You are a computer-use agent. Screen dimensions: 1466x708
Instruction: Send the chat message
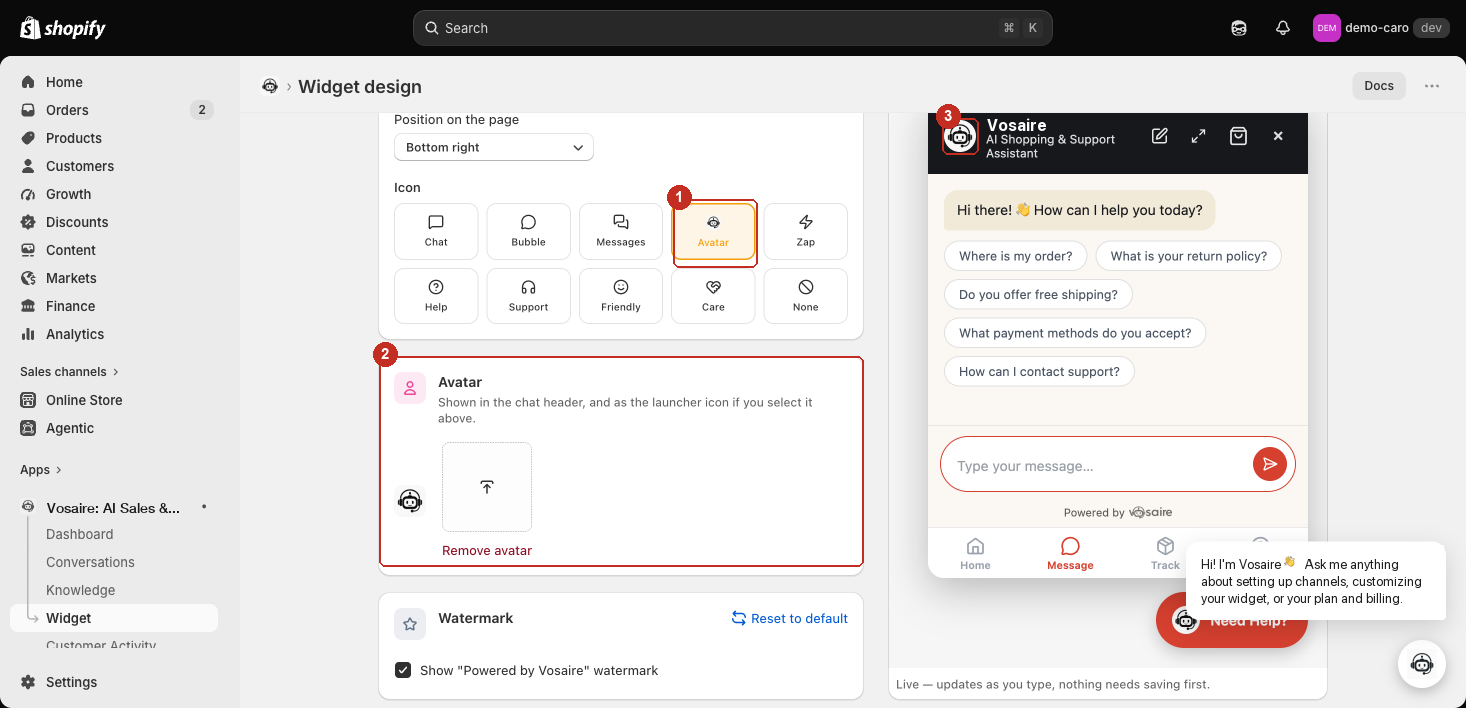(1269, 464)
